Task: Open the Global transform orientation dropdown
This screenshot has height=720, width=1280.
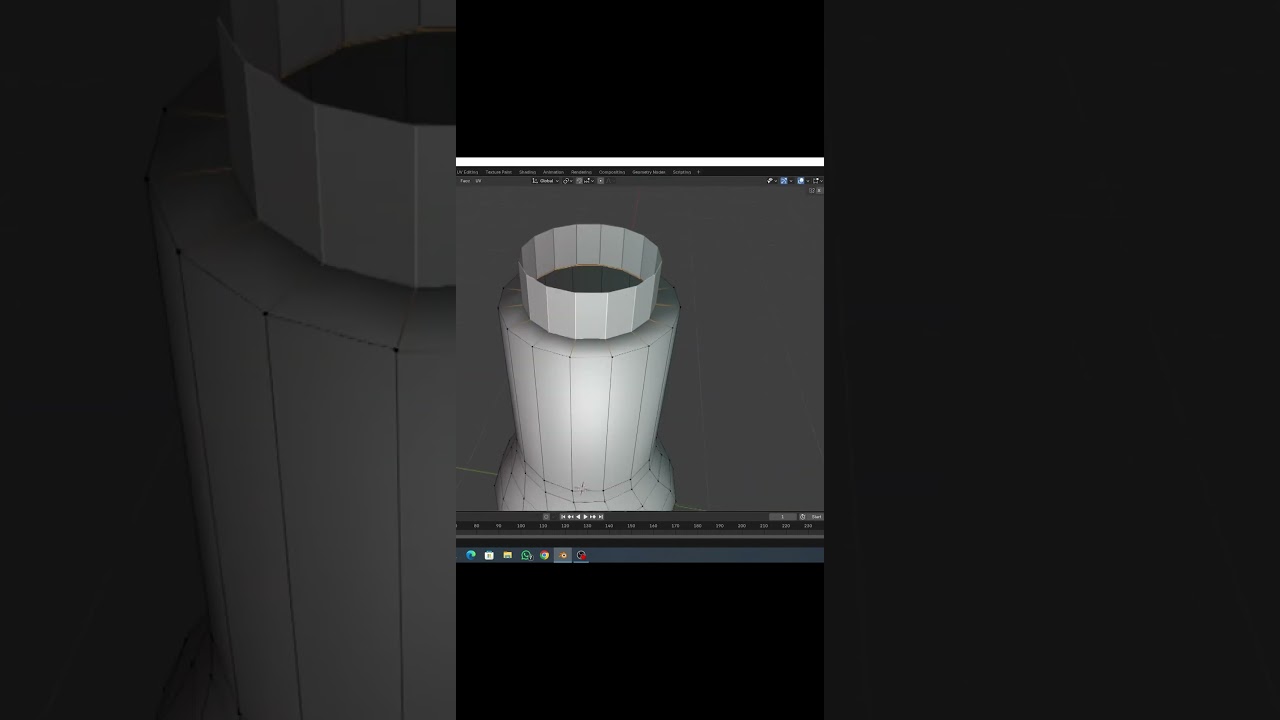Action: click(546, 181)
